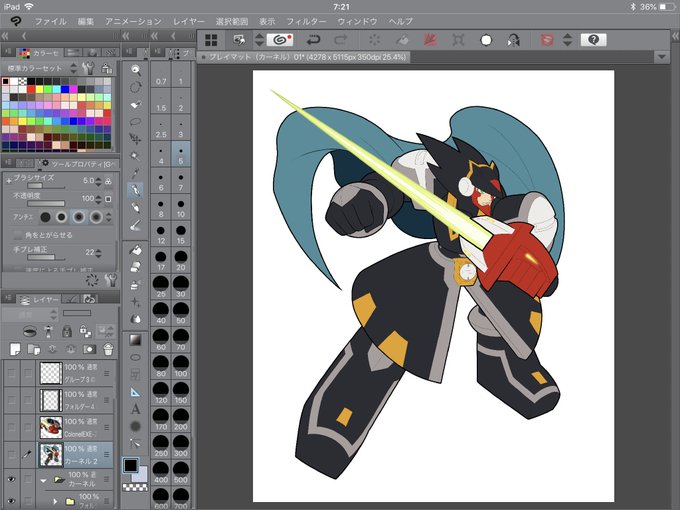This screenshot has width=680, height=510.
Task: Expand right palette dock double chevron
Action: pyautogui.click(x=675, y=37)
